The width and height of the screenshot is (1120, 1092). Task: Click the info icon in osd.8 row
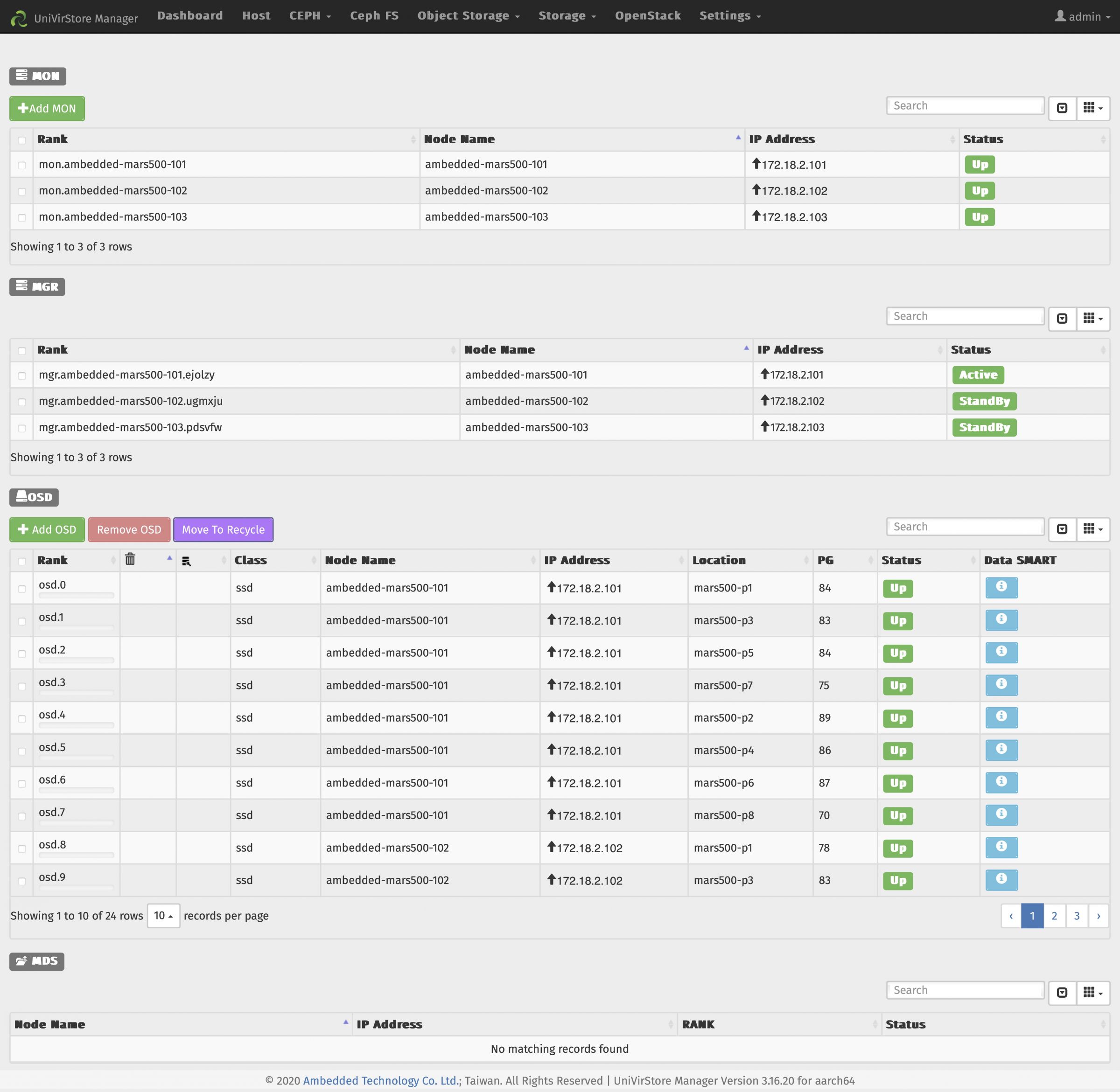pyautogui.click(x=1001, y=847)
